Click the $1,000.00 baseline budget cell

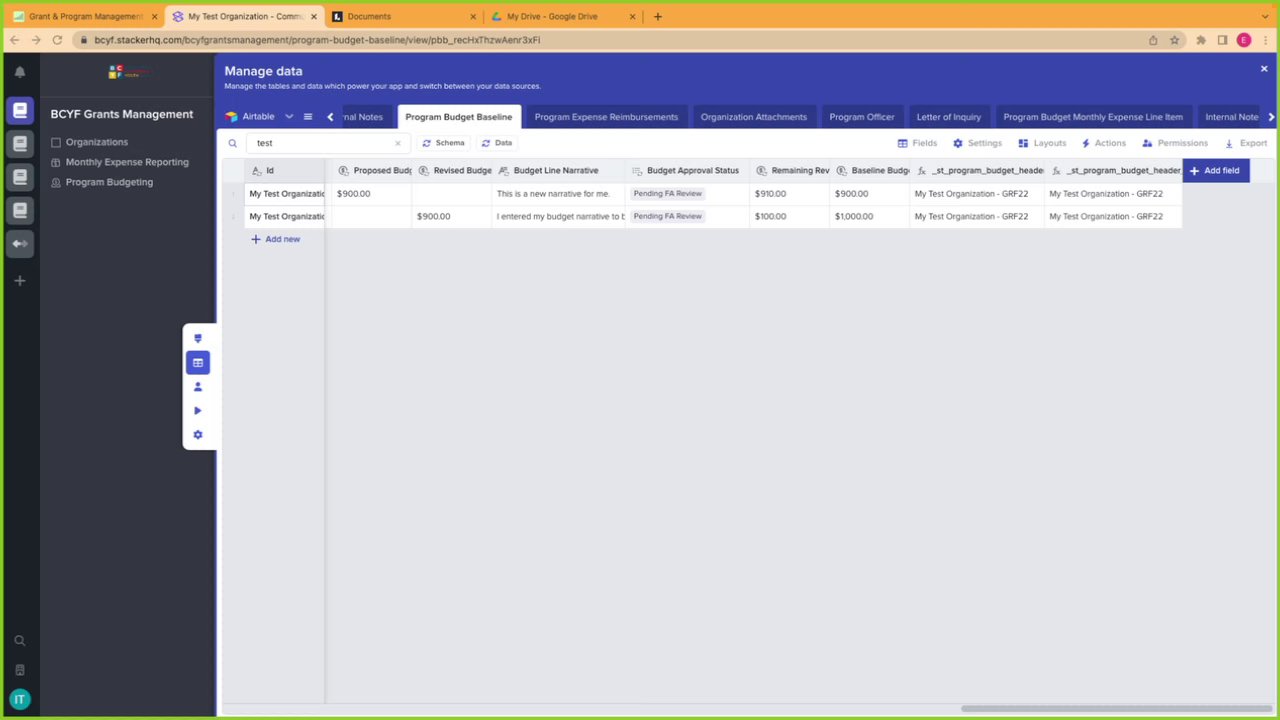pos(869,216)
